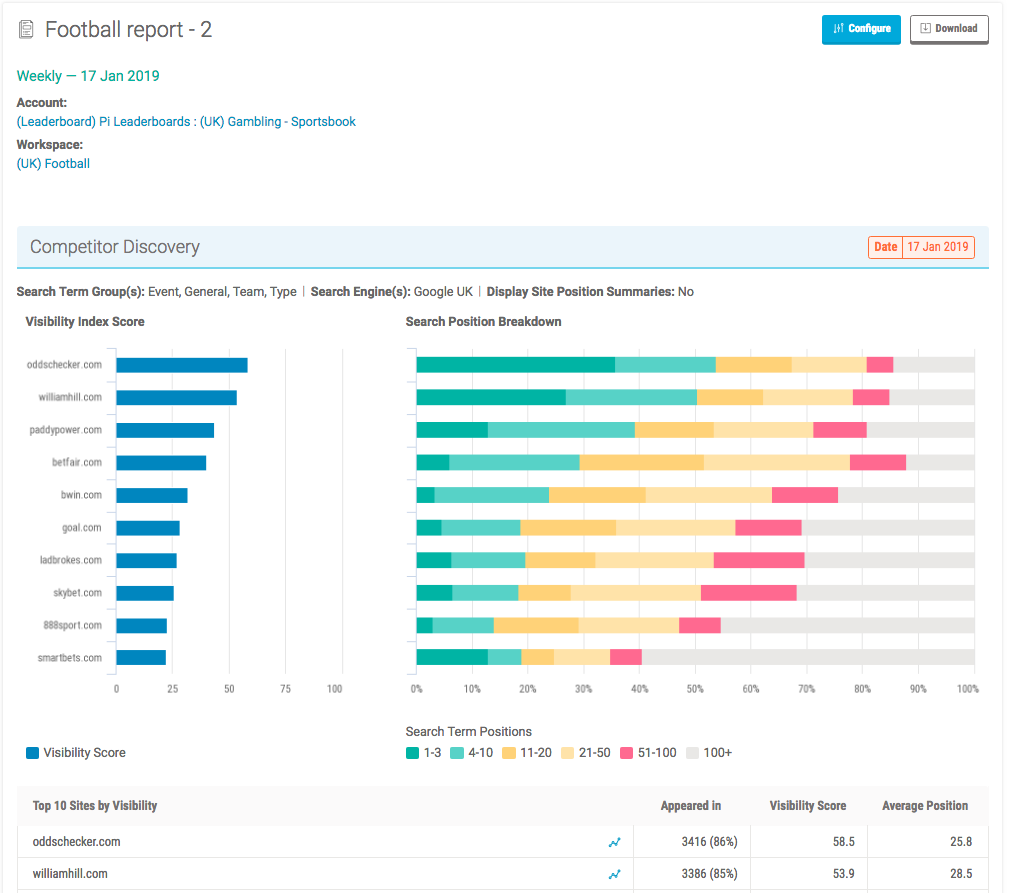
Task: Click the paddypower.com chart axis label
Action: pos(66,430)
